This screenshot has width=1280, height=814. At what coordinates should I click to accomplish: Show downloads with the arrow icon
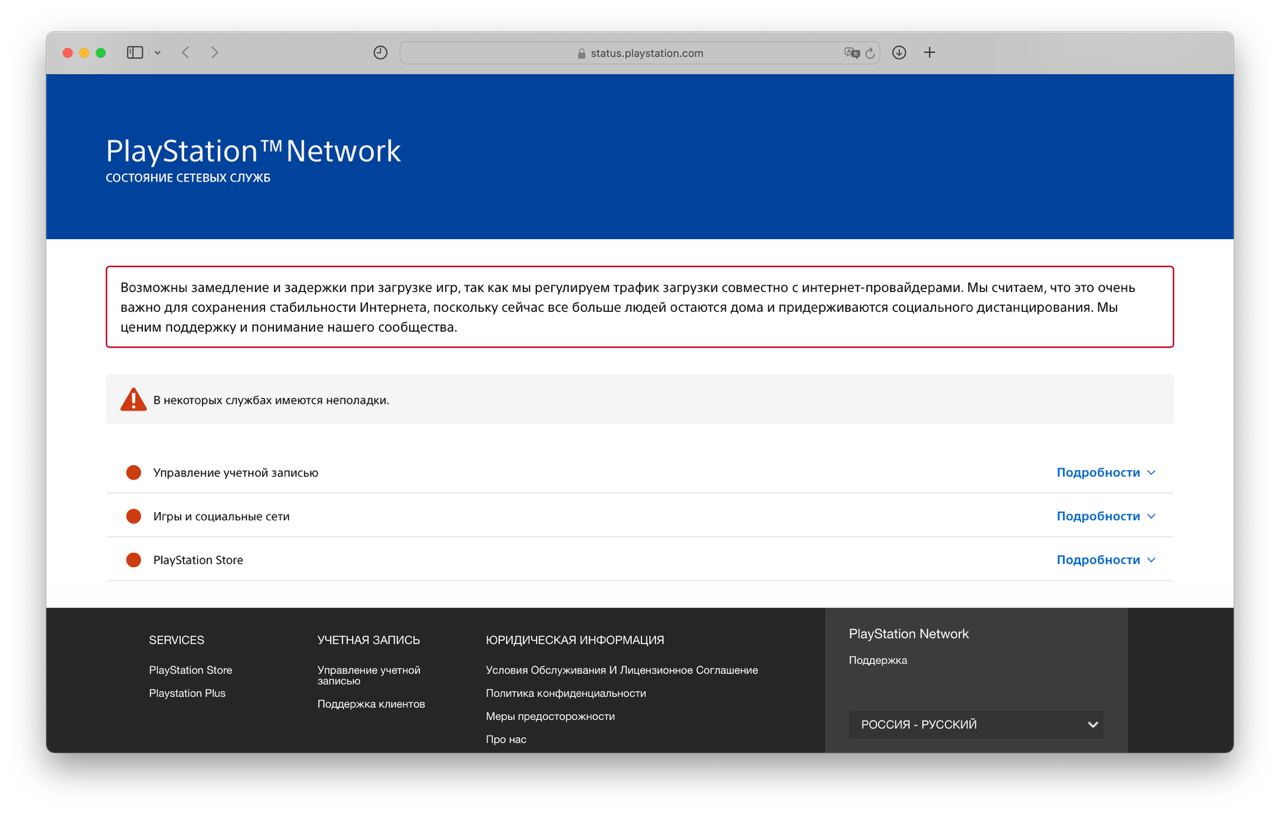point(899,53)
